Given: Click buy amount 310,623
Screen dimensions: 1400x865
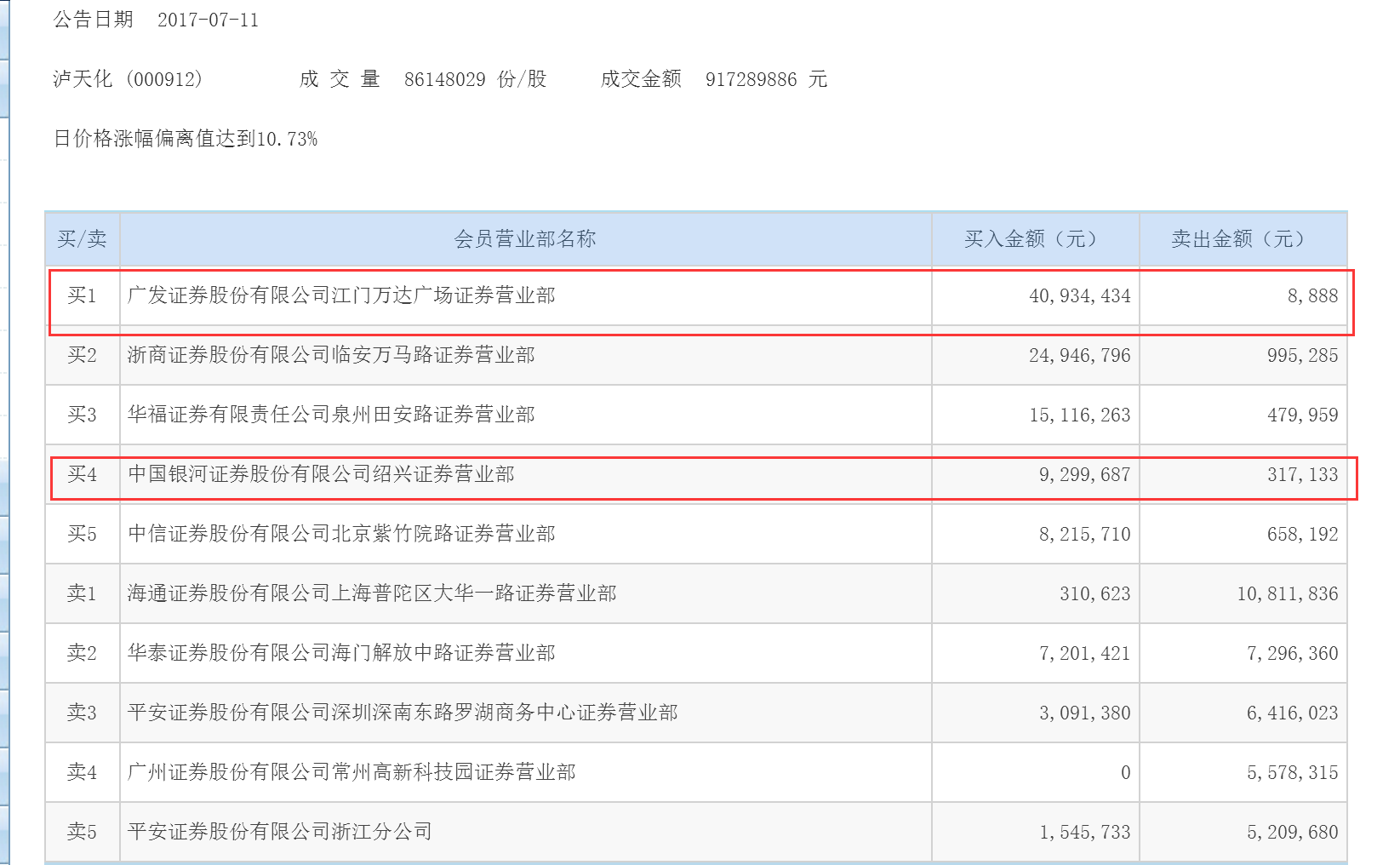Looking at the screenshot, I should [x=1095, y=593].
